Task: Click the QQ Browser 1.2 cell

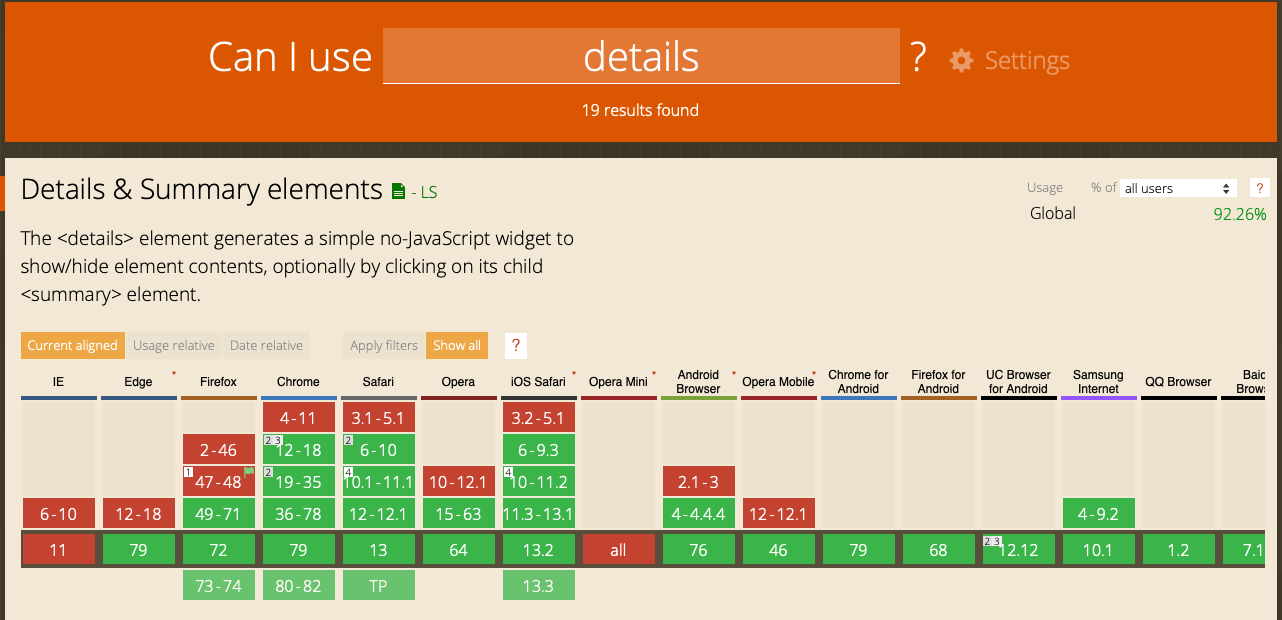Action: 1179,550
